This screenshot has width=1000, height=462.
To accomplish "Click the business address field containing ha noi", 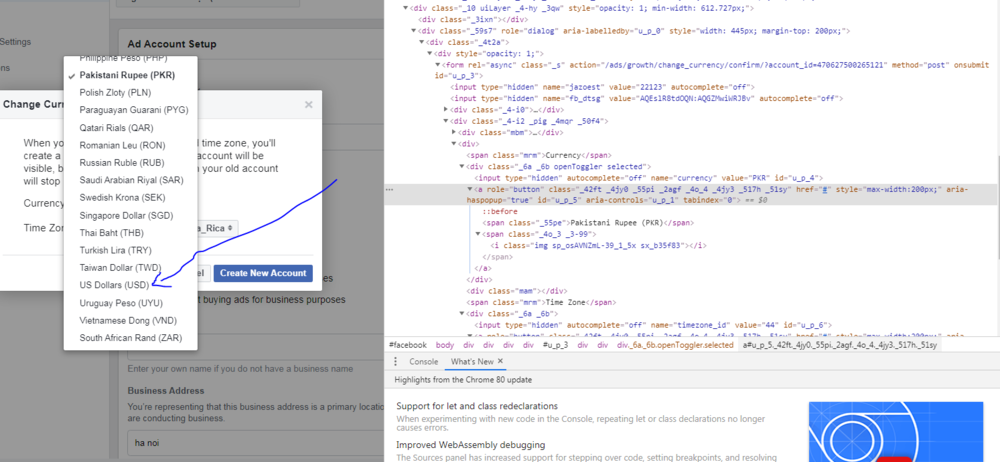I will 255,442.
